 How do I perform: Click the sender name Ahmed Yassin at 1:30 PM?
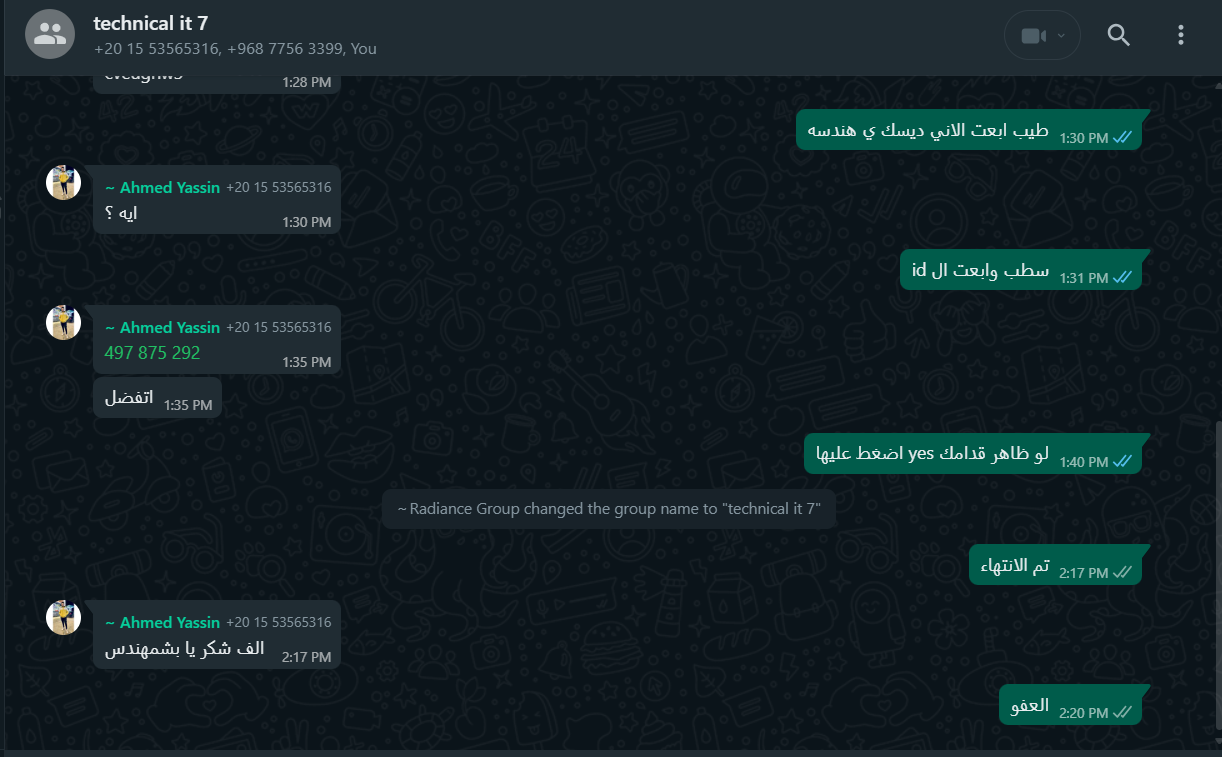coord(162,187)
